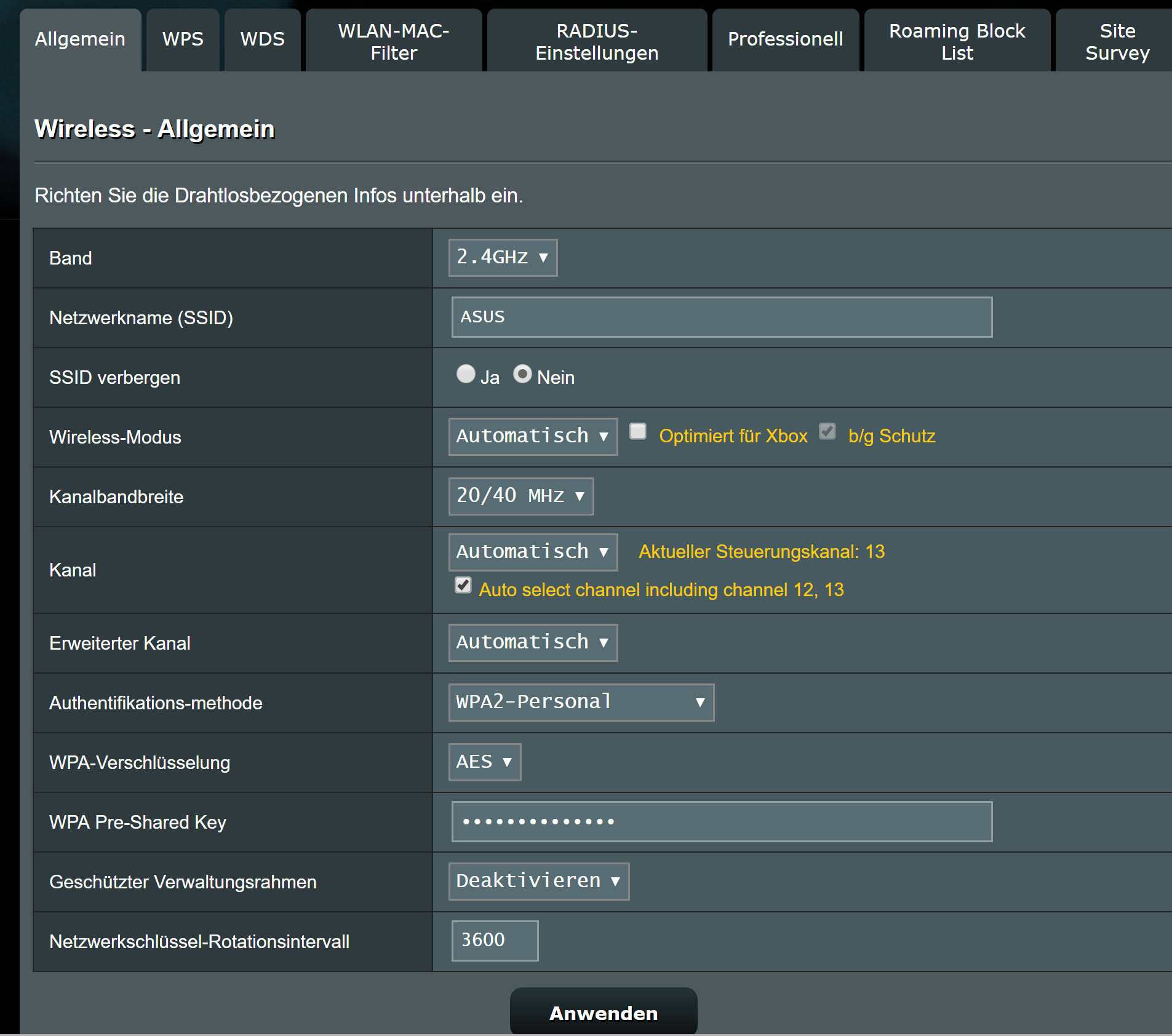Screen dimensions: 1172x1036
Task: Open the Kanalbandbreite 20/40 MHz dropdown
Action: (x=521, y=496)
